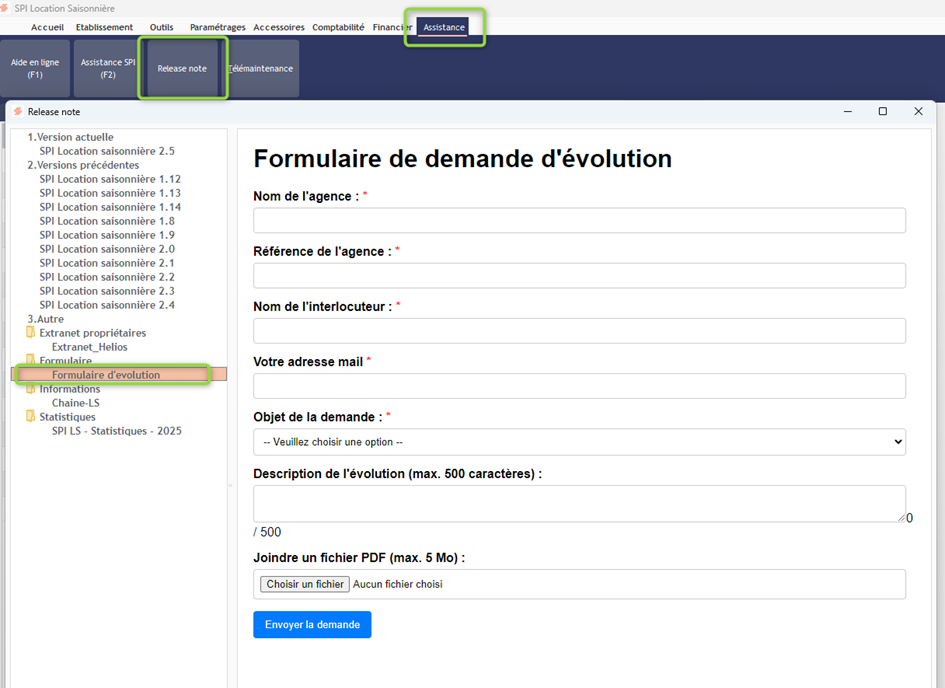Open the Comptabilité menu
945x688 pixels.
tap(338, 27)
